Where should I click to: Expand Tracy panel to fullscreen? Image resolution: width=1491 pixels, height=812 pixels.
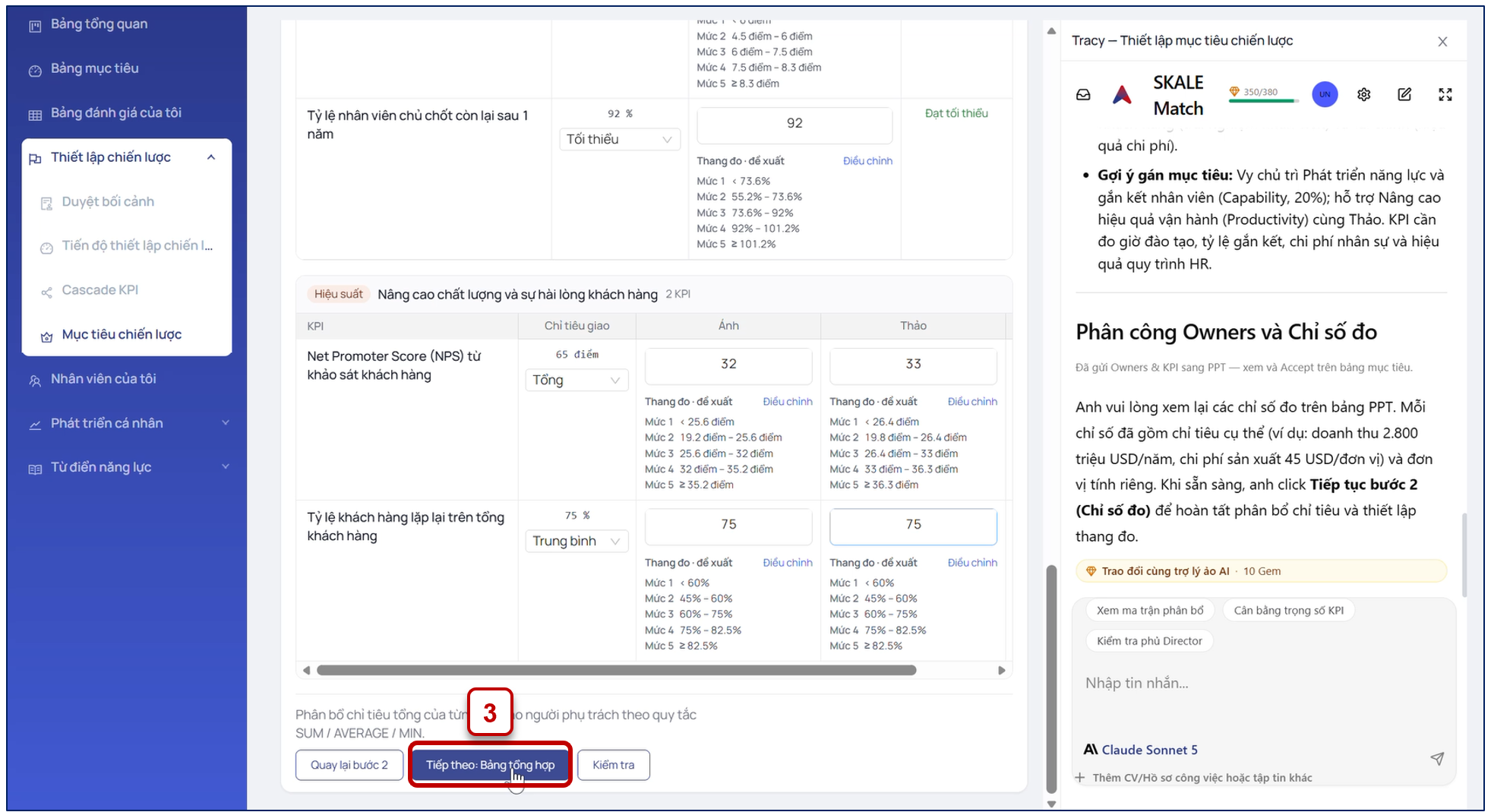pos(1445,95)
